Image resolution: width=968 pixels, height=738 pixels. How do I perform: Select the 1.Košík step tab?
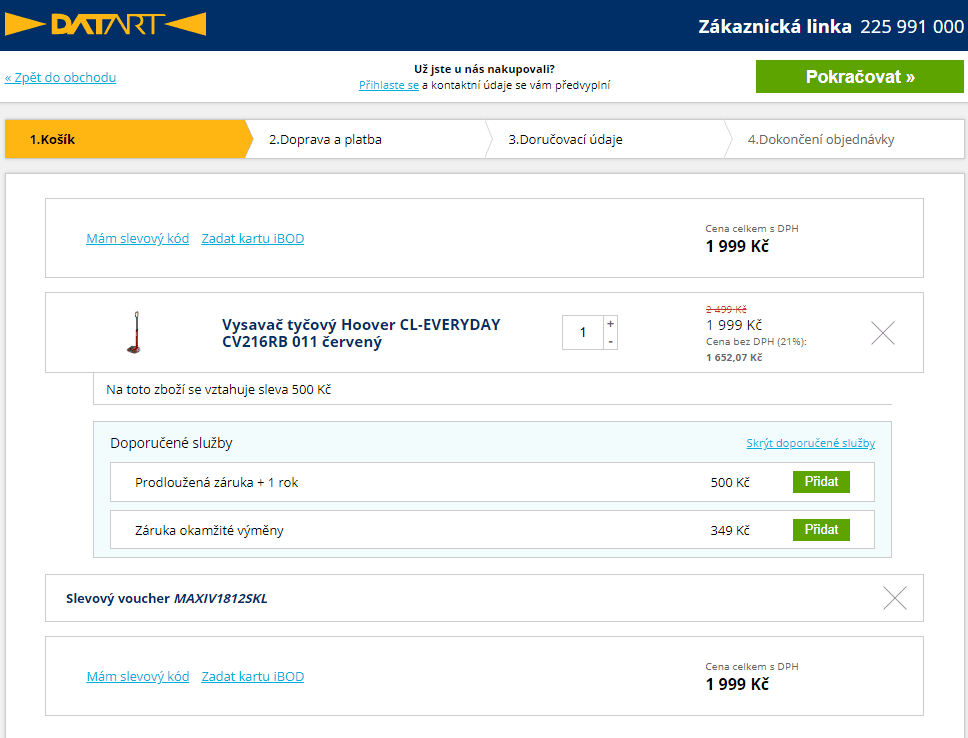[x=127, y=140]
